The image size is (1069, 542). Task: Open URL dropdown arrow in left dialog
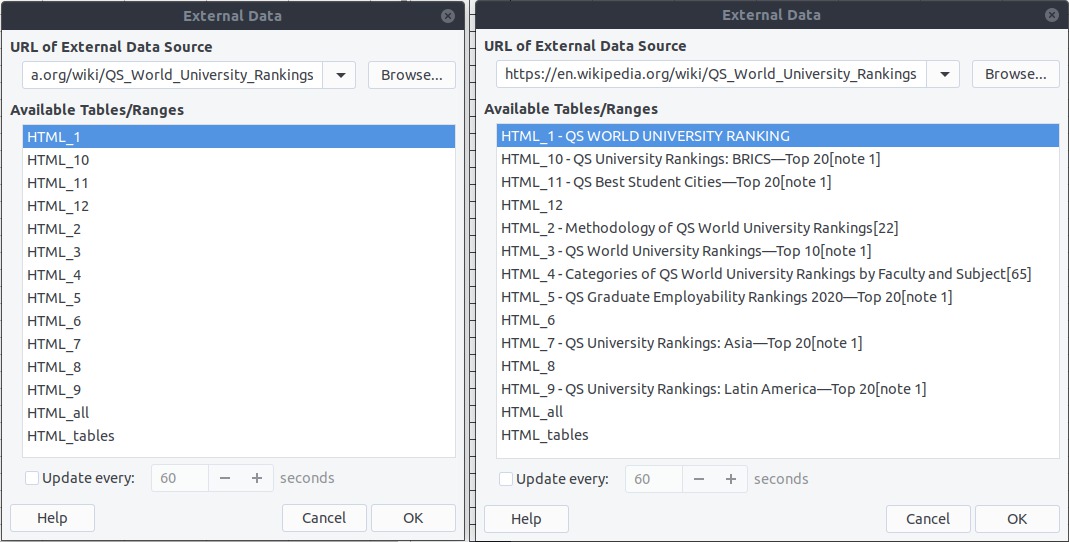pos(340,75)
